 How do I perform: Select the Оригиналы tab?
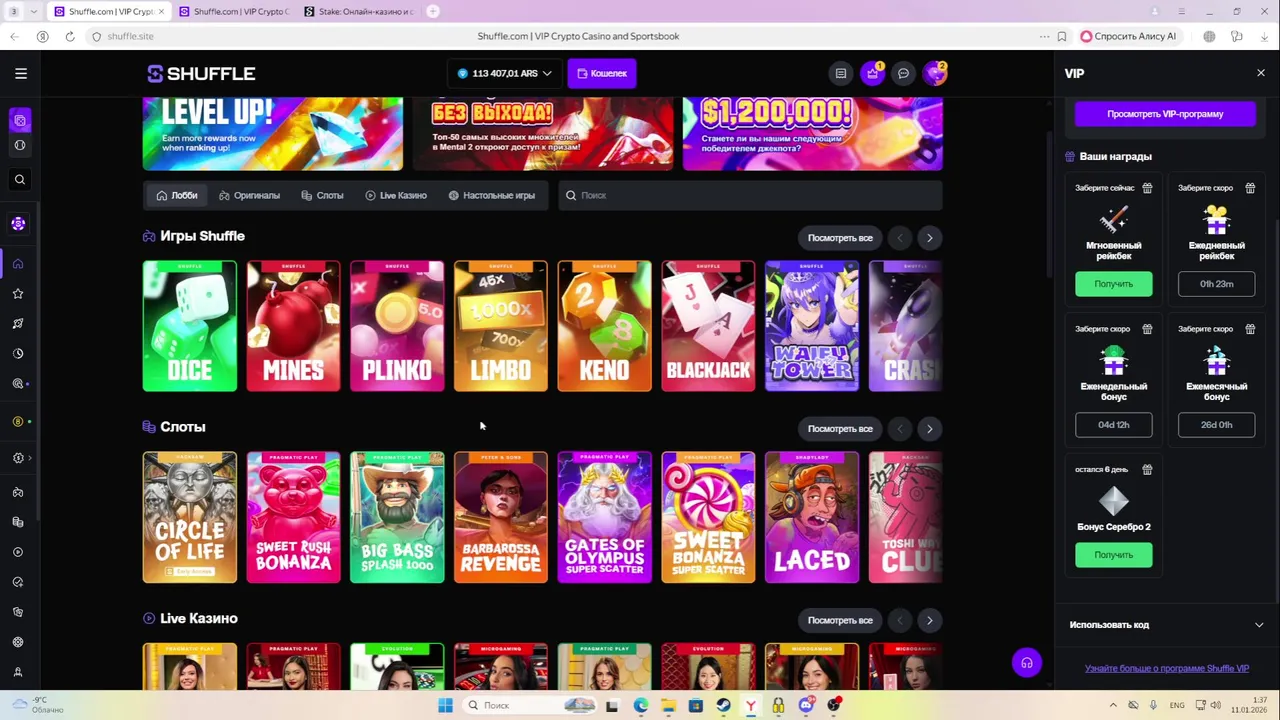(250, 195)
